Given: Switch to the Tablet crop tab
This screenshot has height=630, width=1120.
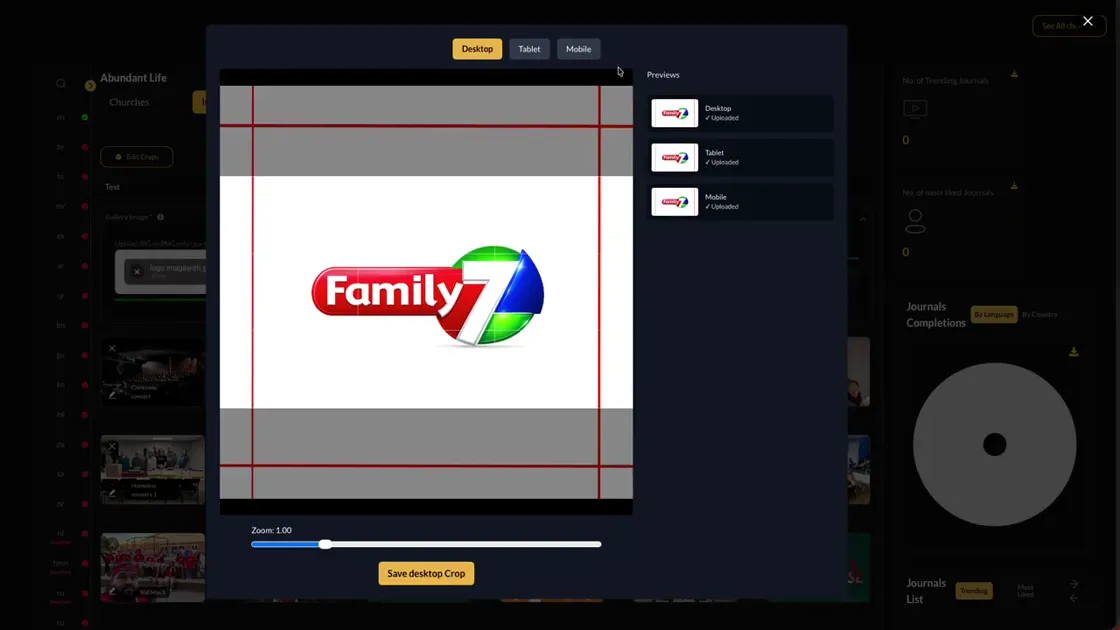Looking at the screenshot, I should [x=529, y=49].
